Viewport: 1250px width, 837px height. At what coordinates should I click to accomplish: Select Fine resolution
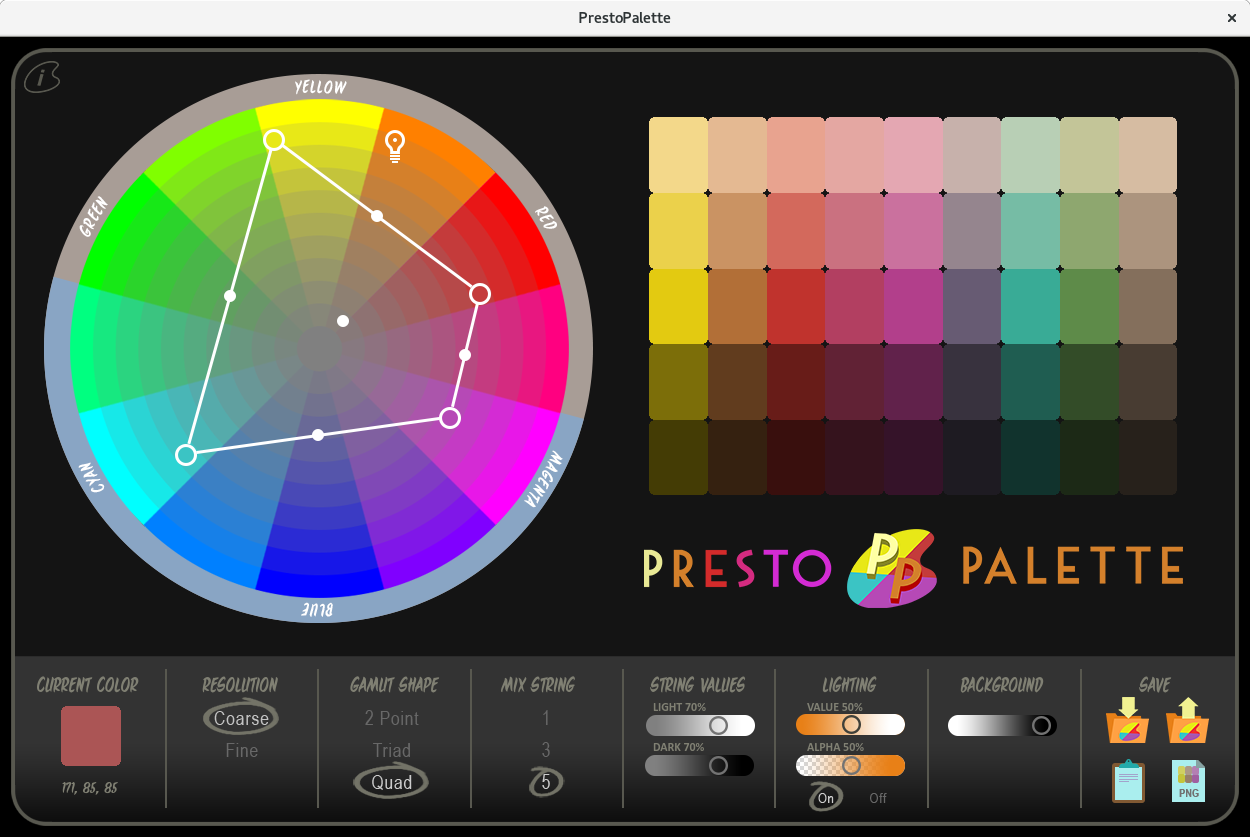(x=242, y=750)
